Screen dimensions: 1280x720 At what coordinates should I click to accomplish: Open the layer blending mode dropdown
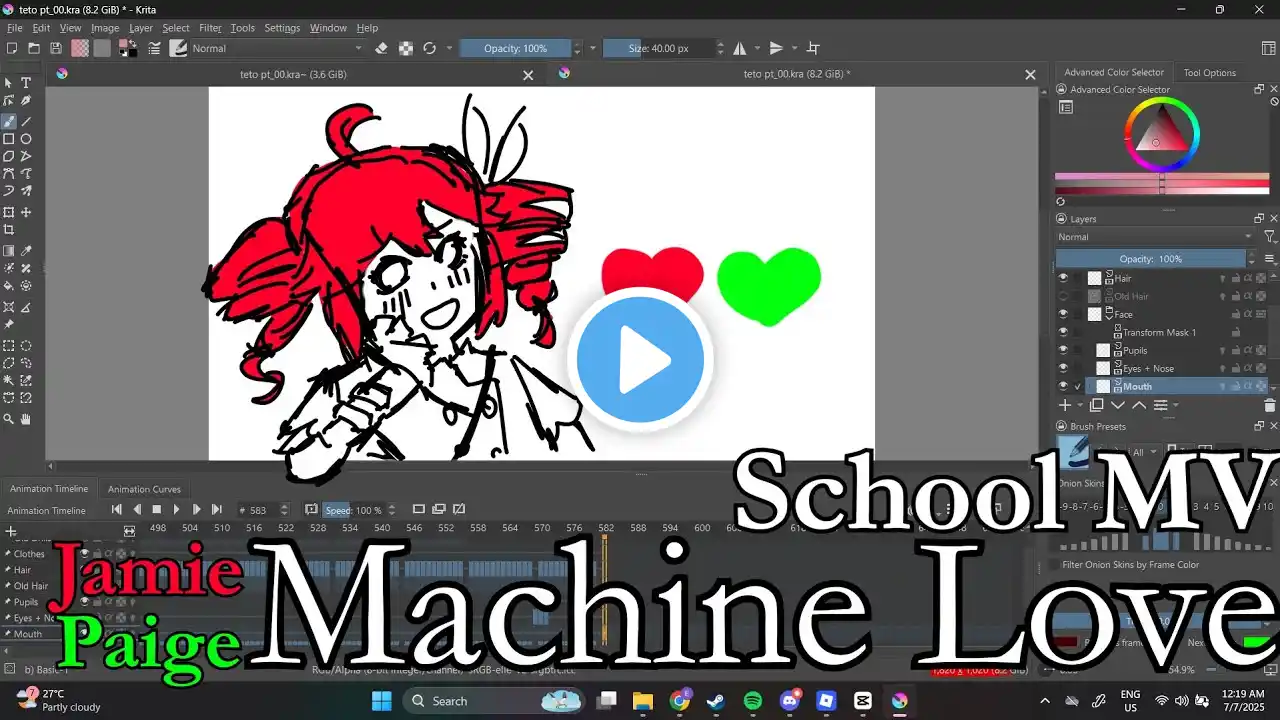pyautogui.click(x=1156, y=237)
